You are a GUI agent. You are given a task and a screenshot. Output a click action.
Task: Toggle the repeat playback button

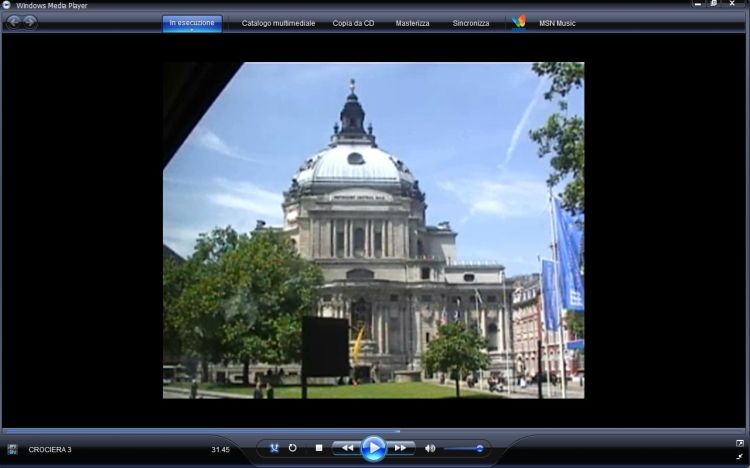pyautogui.click(x=293, y=448)
